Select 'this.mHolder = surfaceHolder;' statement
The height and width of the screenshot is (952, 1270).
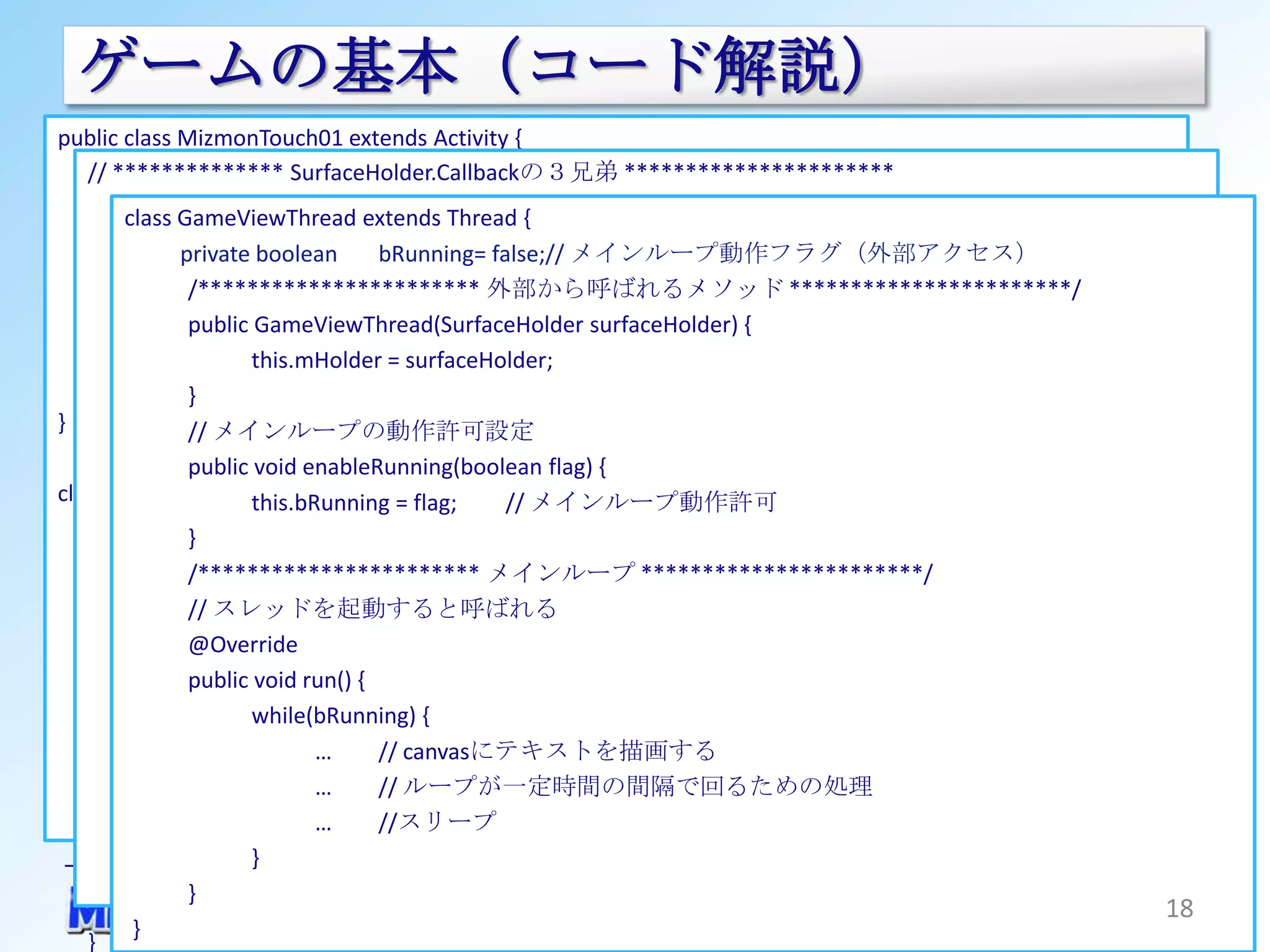pos(402,360)
